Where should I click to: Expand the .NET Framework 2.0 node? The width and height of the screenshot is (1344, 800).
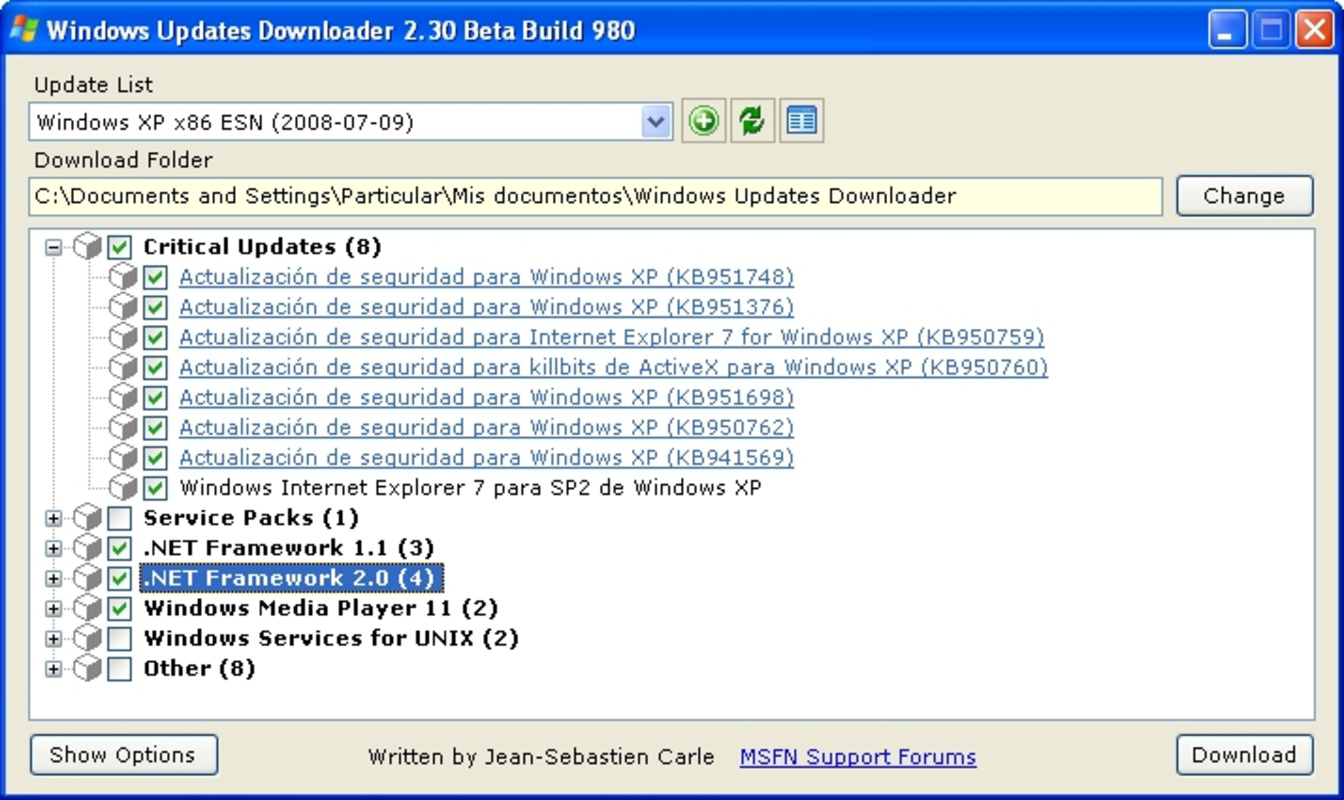point(54,578)
